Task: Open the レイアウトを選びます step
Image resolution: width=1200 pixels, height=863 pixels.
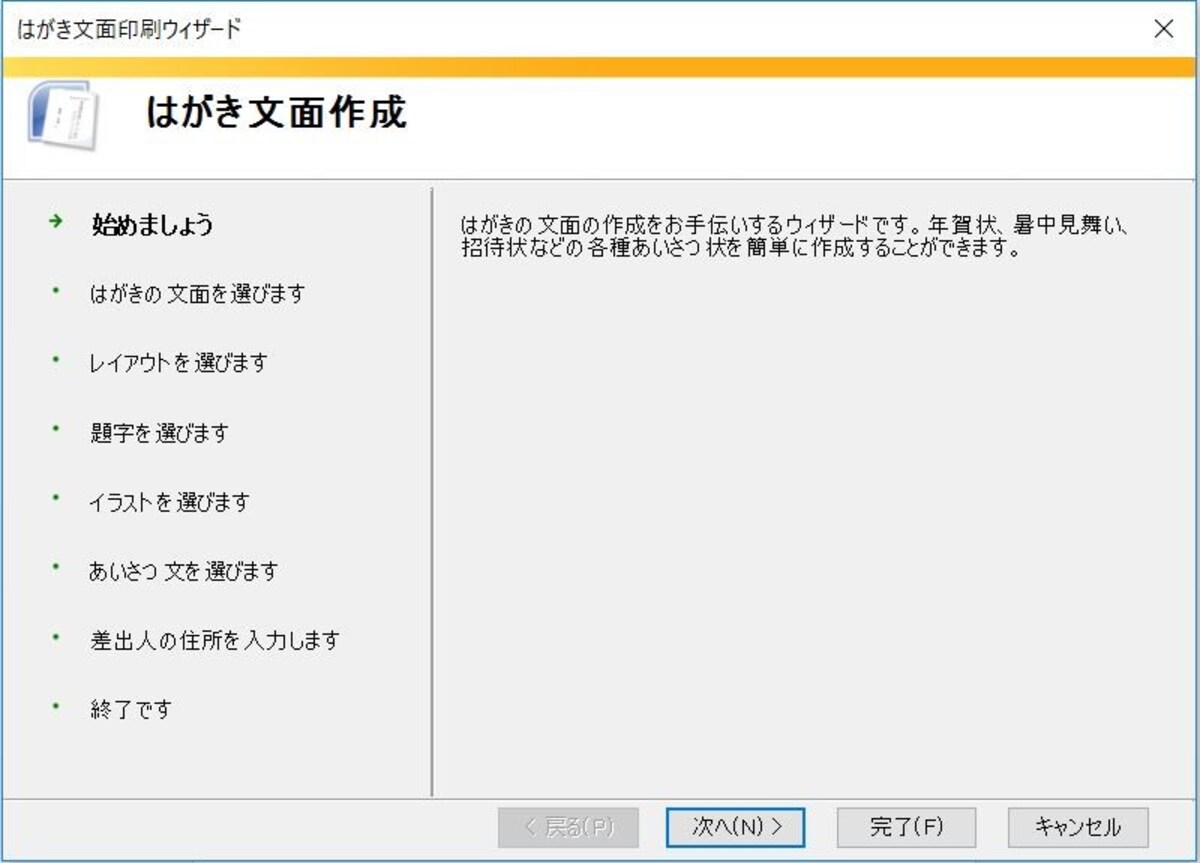Action: tap(178, 363)
